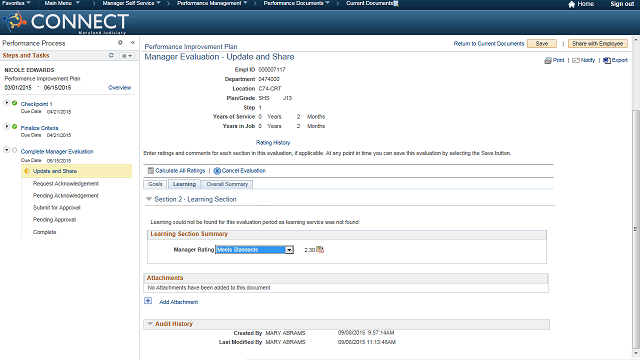
Task: Open the Main Menu dropdown
Action: pos(62,3)
